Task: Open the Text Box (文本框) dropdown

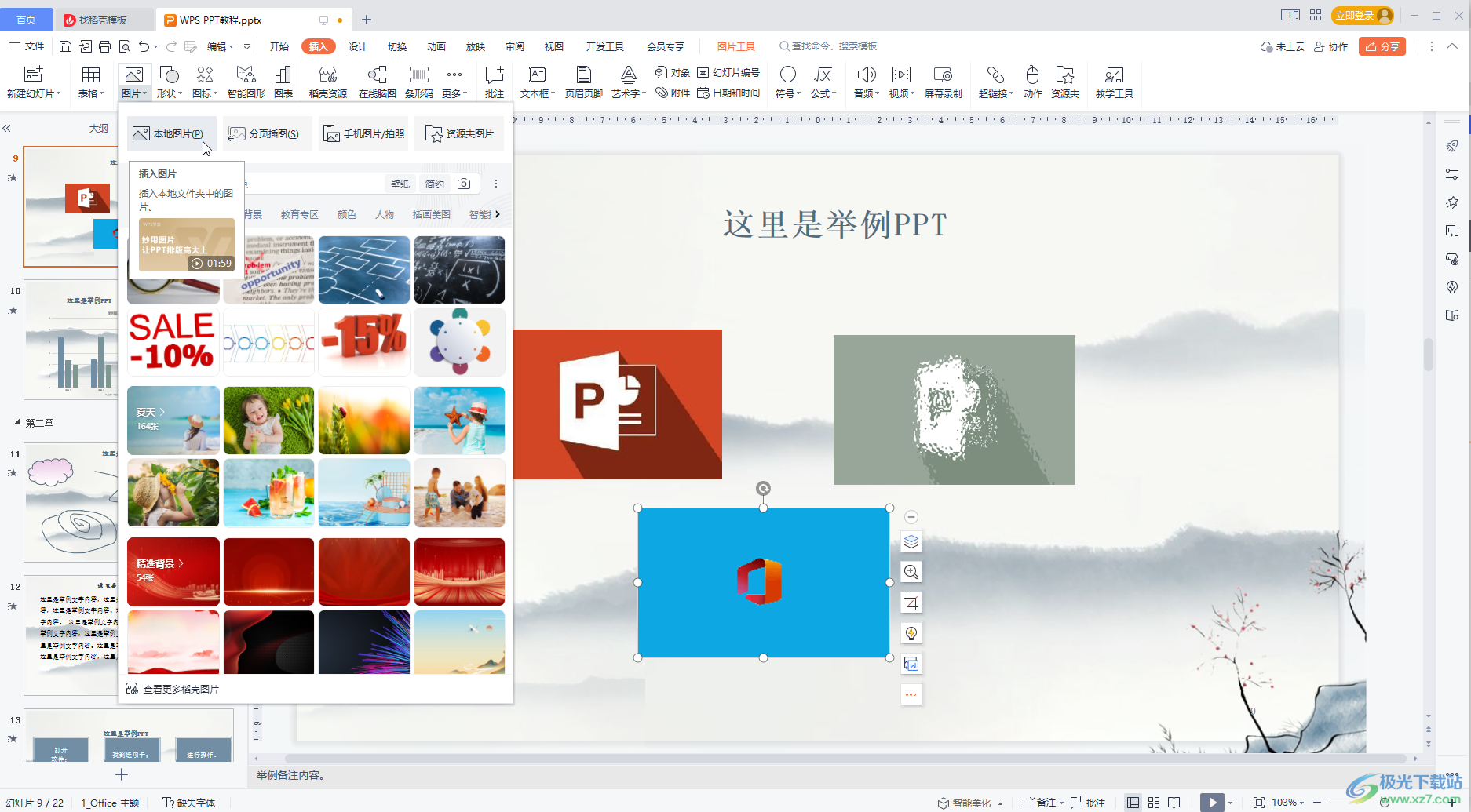Action: [538, 93]
